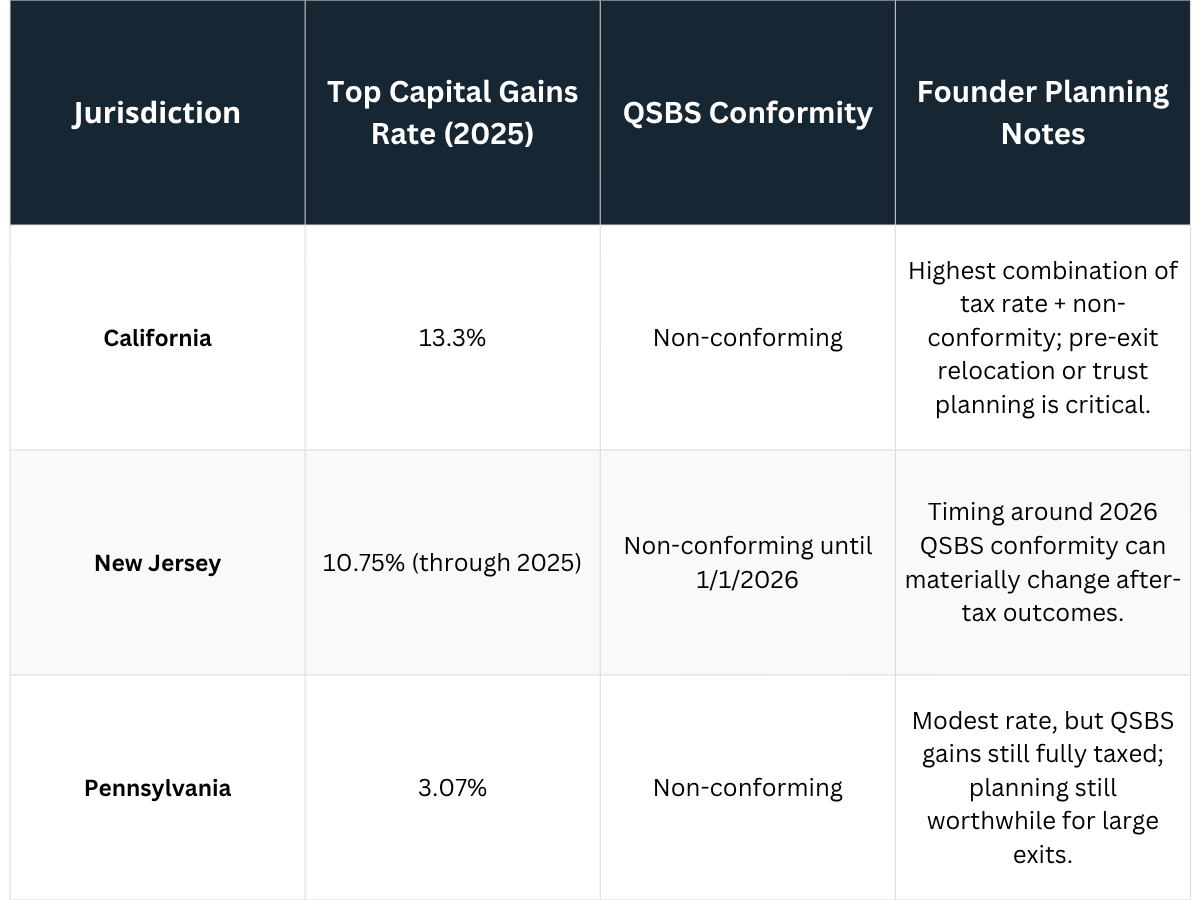This screenshot has height=900, width=1200.
Task: Click the California row label
Action: (x=157, y=338)
